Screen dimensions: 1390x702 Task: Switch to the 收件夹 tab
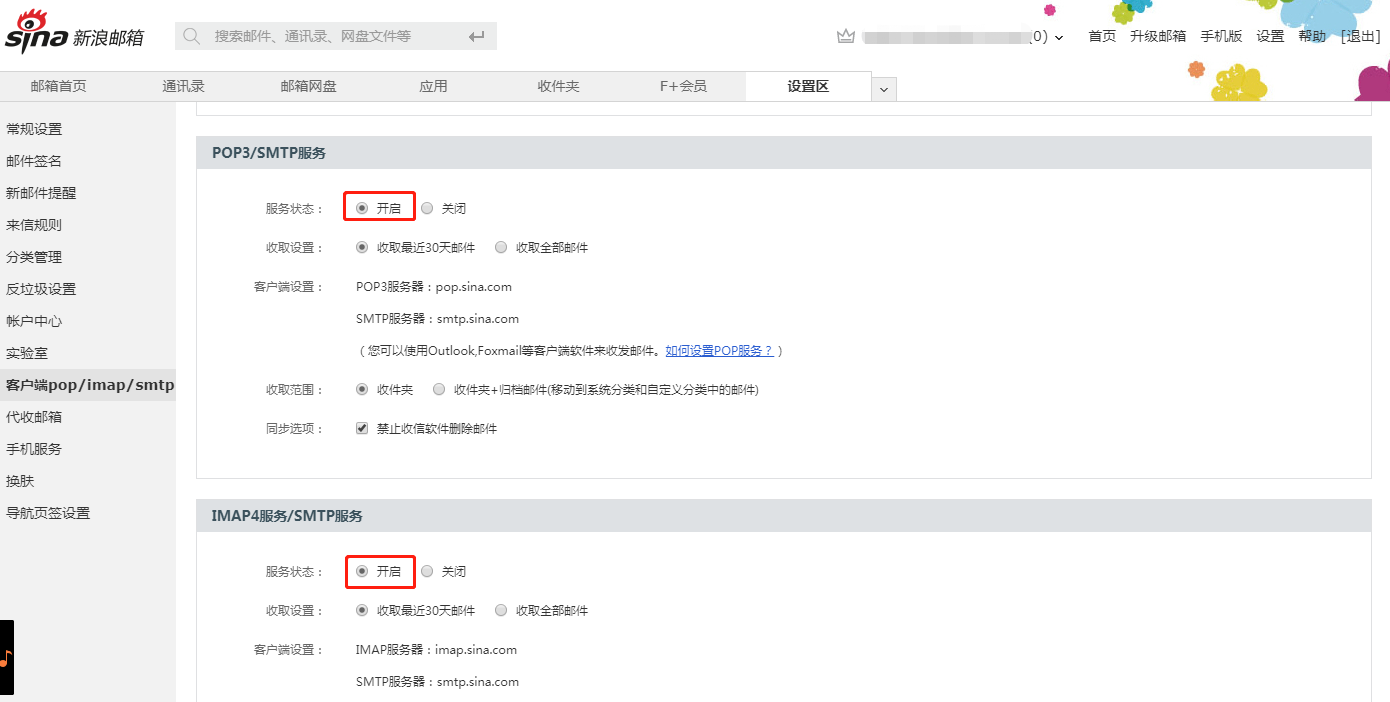559,86
